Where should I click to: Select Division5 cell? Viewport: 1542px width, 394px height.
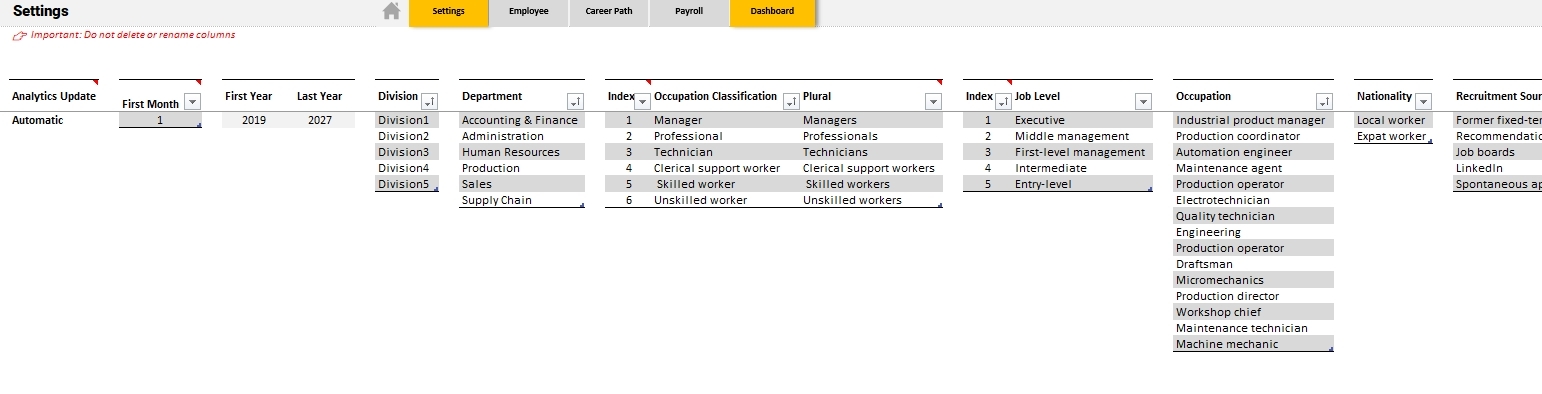(x=407, y=184)
